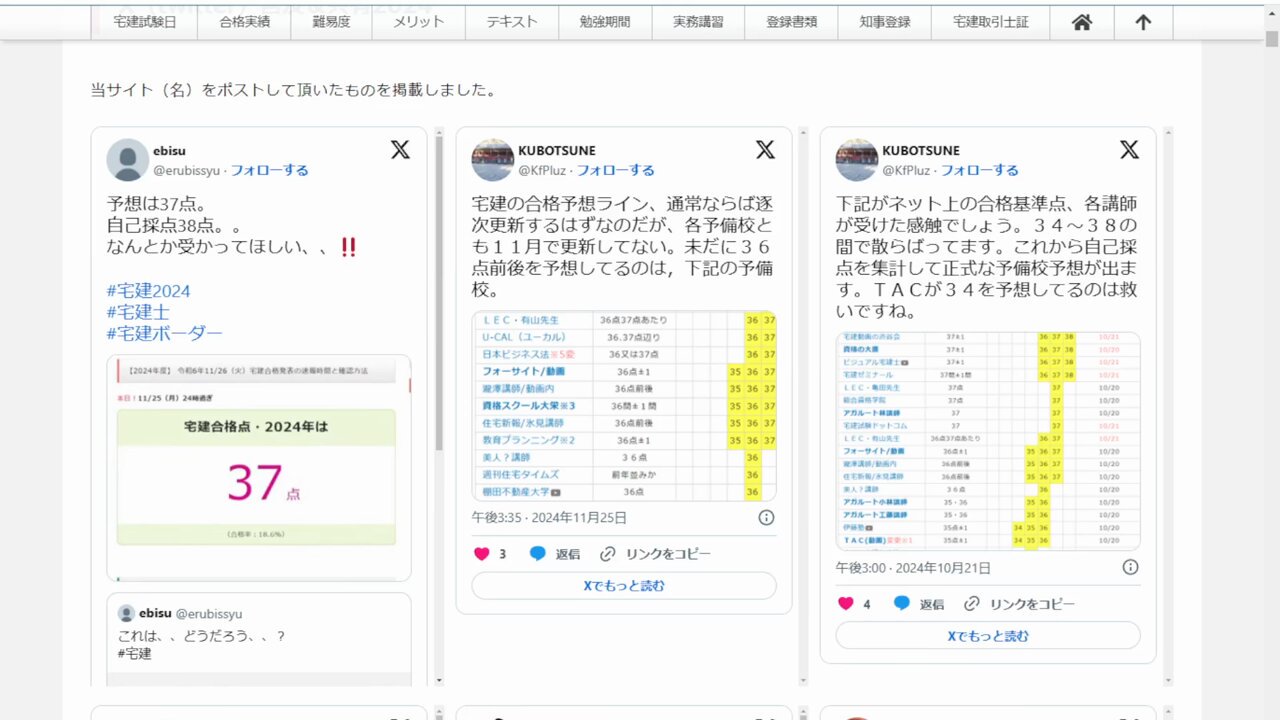Viewport: 1280px width, 720px height.
Task: Open the 合格実績 nav tab
Action: click(x=245, y=22)
